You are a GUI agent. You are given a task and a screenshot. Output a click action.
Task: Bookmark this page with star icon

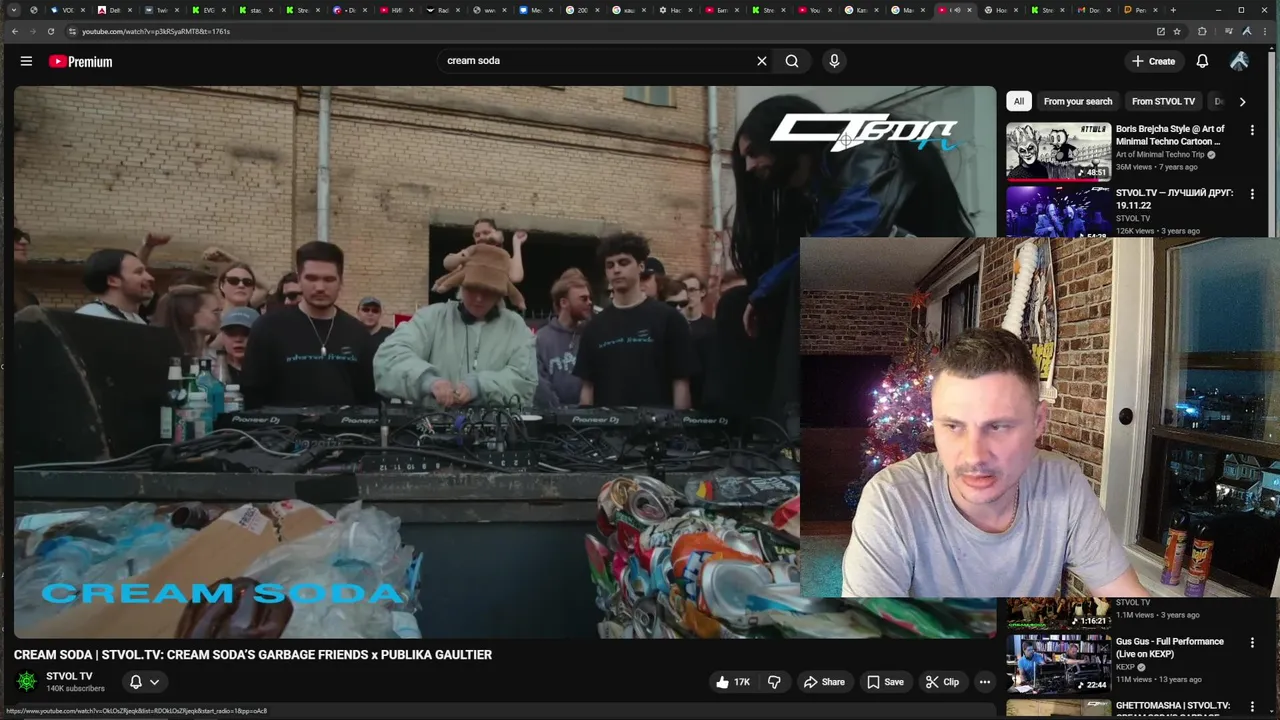tap(1177, 31)
